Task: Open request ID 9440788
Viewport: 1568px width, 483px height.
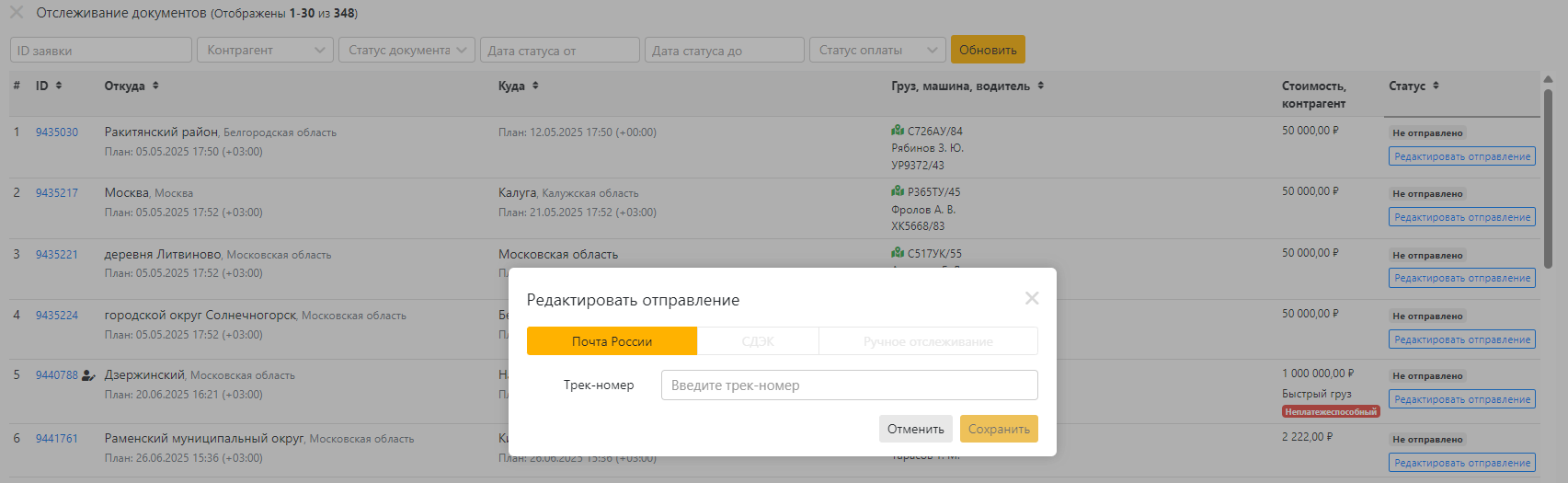Action: 57,375
